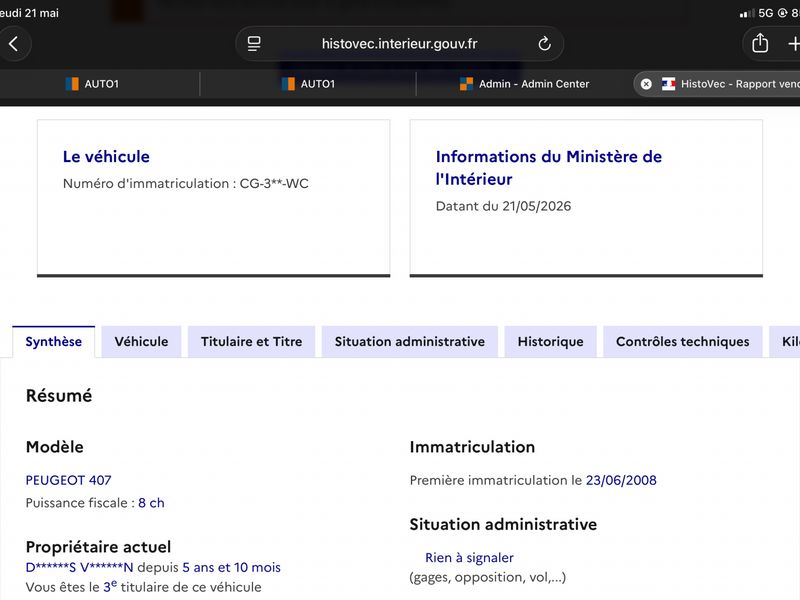The height and width of the screenshot is (600, 800).
Task: Click the Informations du Ministère de l'Intérieur heading
Action: coord(548,168)
